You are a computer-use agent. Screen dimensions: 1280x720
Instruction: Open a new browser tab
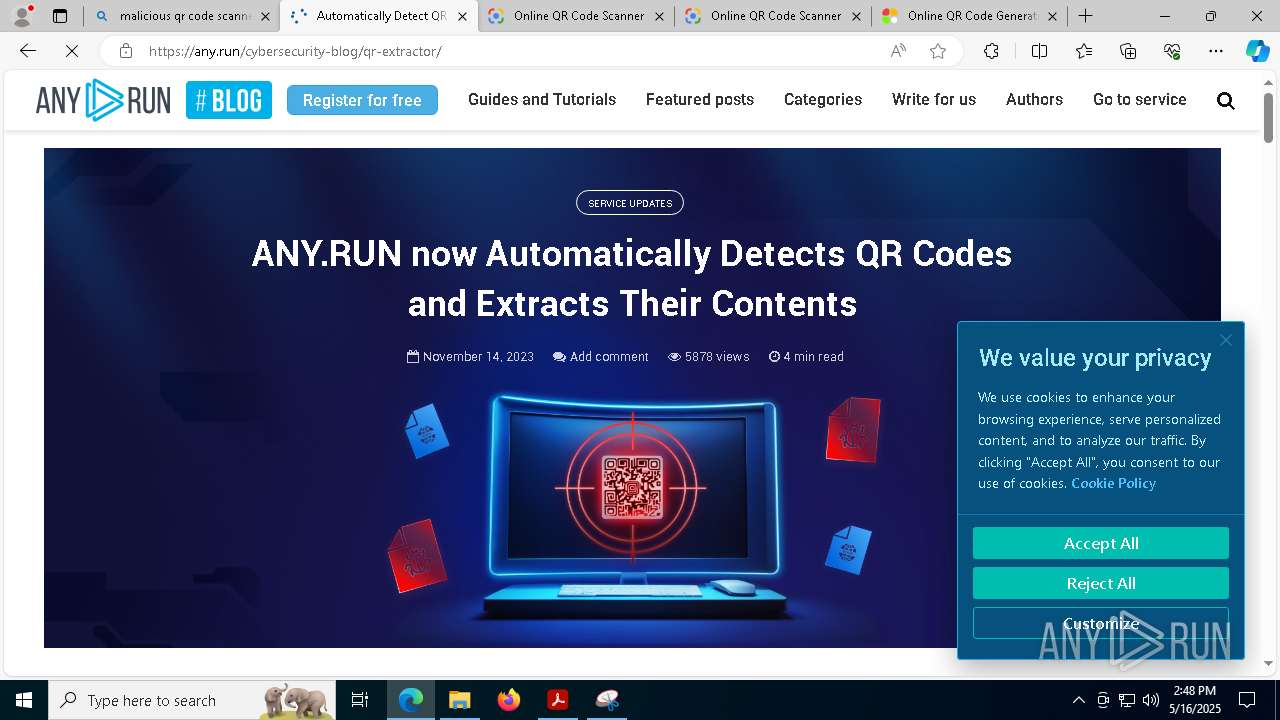(x=1085, y=16)
